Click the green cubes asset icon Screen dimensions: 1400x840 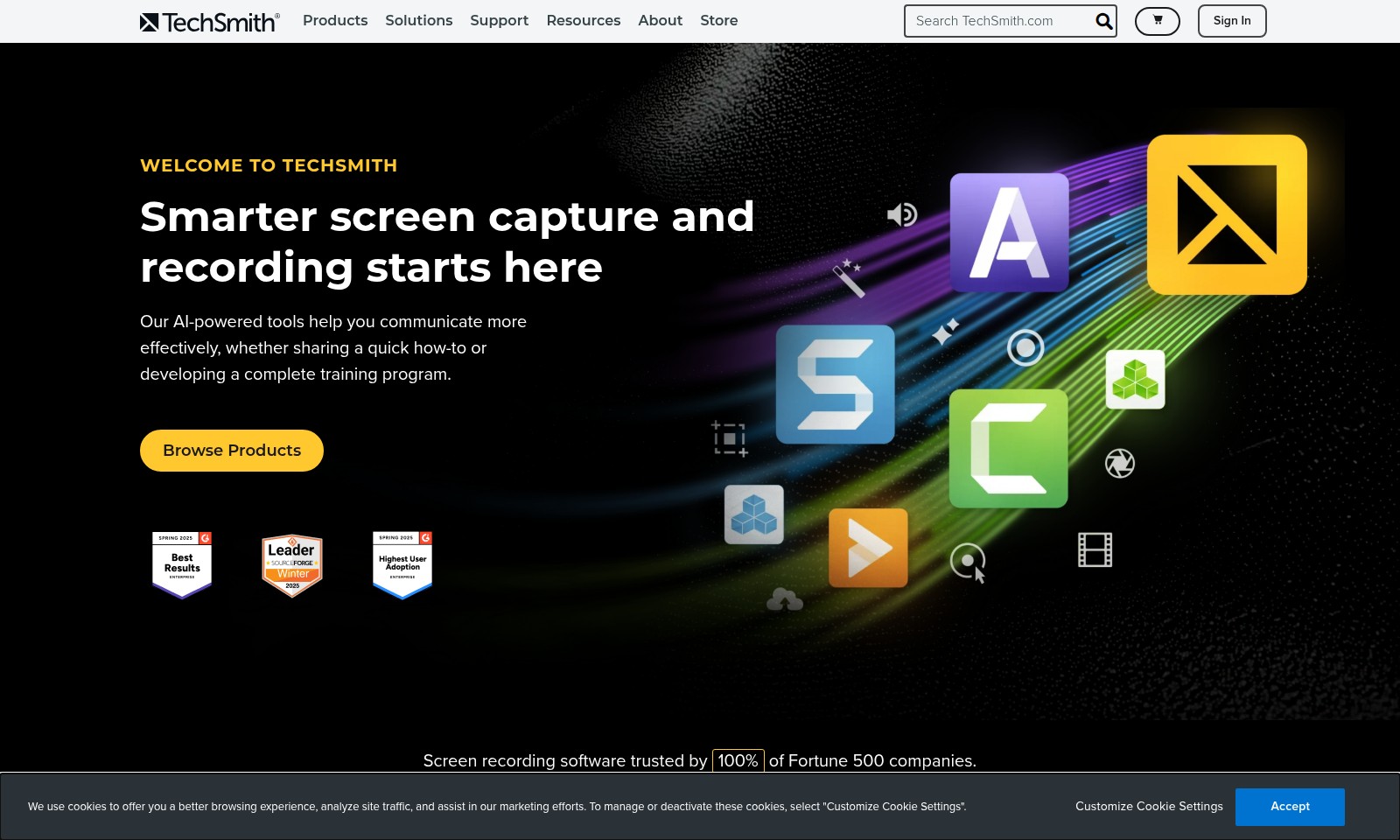tap(1136, 380)
